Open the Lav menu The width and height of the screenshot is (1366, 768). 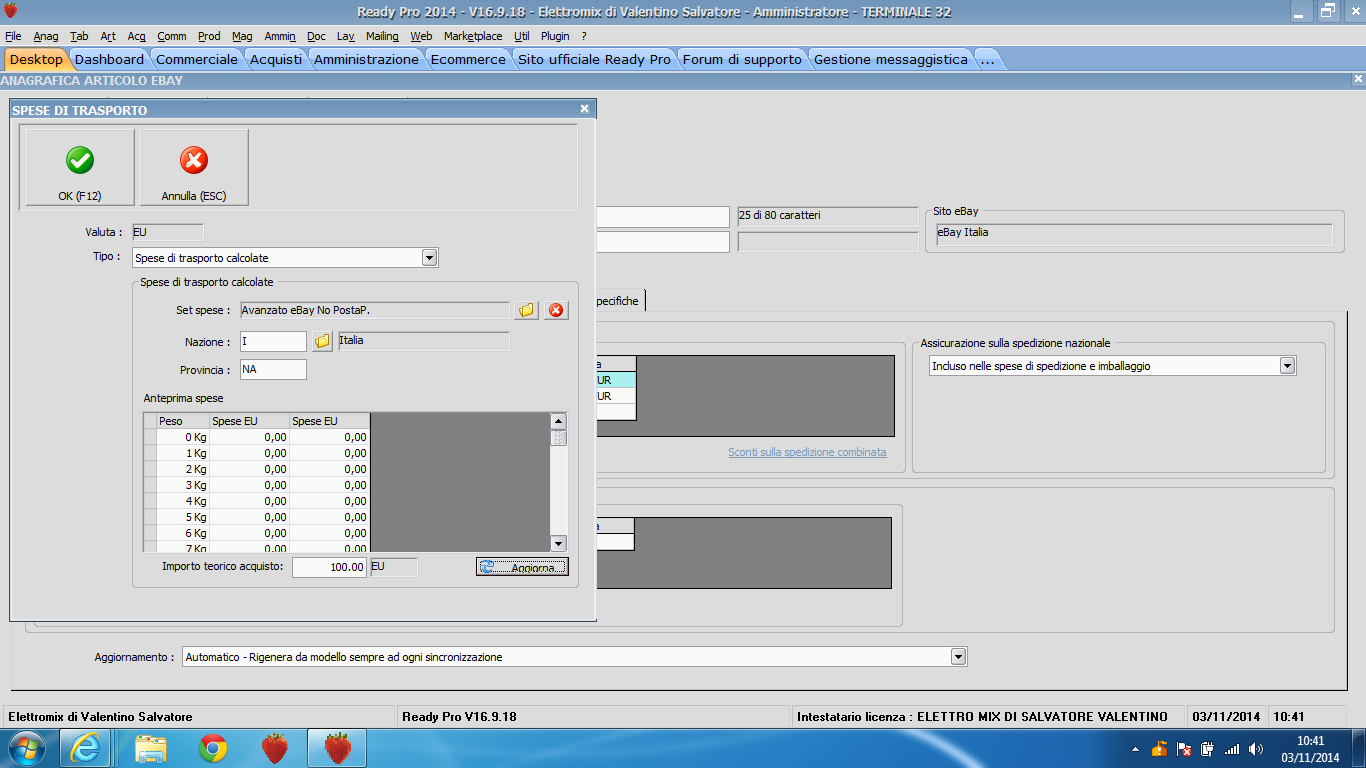click(x=346, y=36)
